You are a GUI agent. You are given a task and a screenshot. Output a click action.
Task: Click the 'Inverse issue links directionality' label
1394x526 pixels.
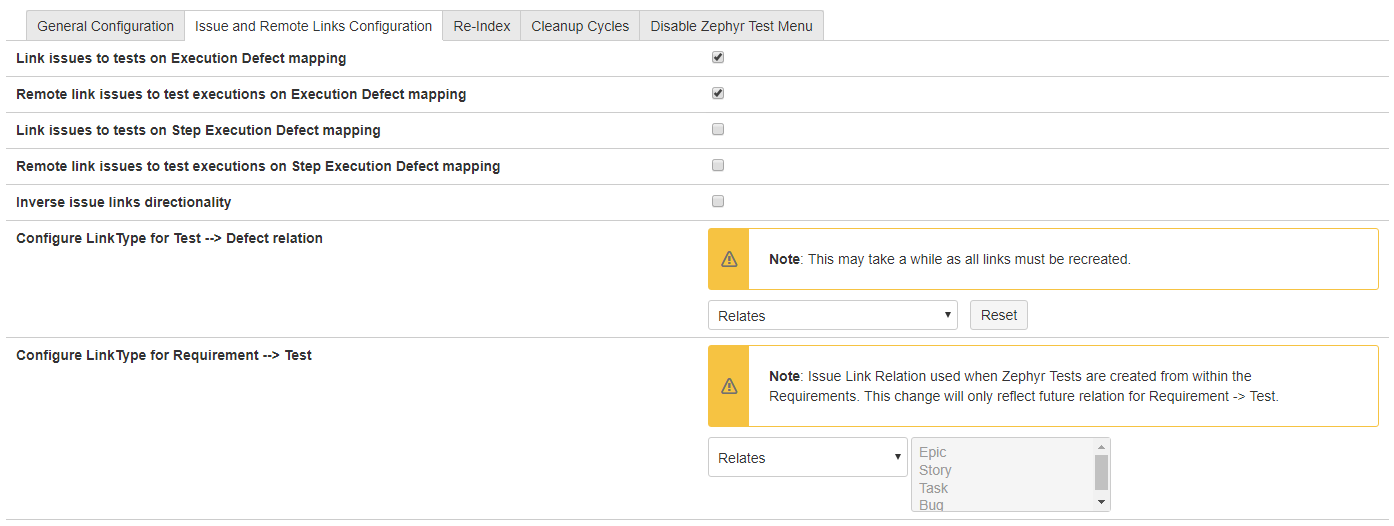coord(124,202)
